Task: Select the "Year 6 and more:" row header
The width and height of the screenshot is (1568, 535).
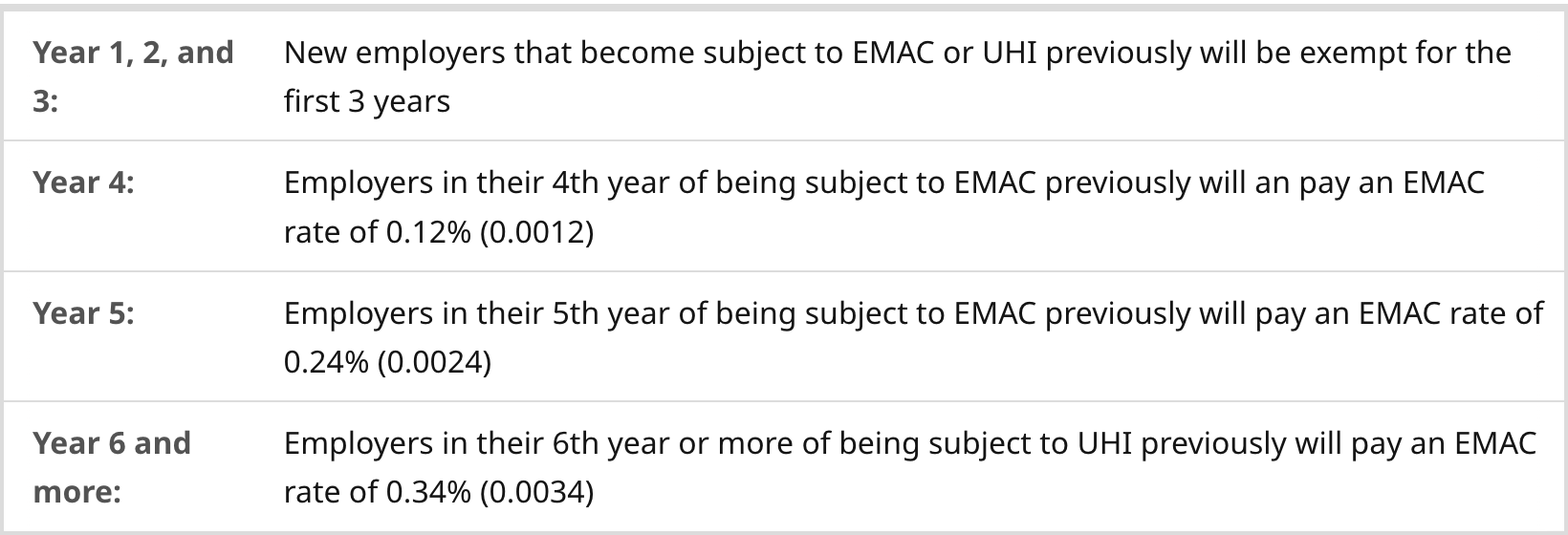Action: pyautogui.click(x=112, y=467)
